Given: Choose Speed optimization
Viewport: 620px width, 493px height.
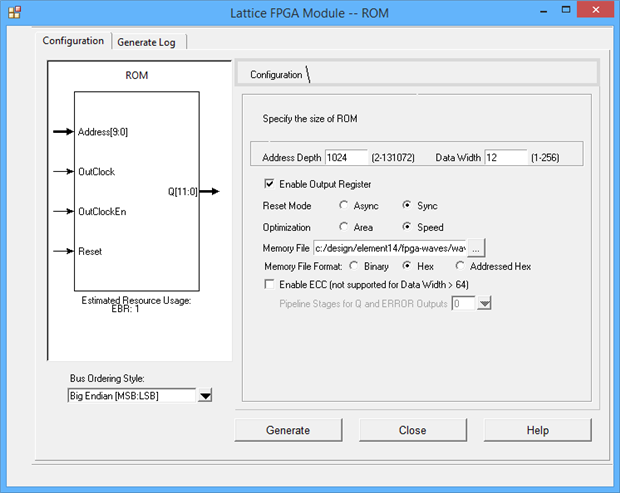Looking at the screenshot, I should pos(406,227).
